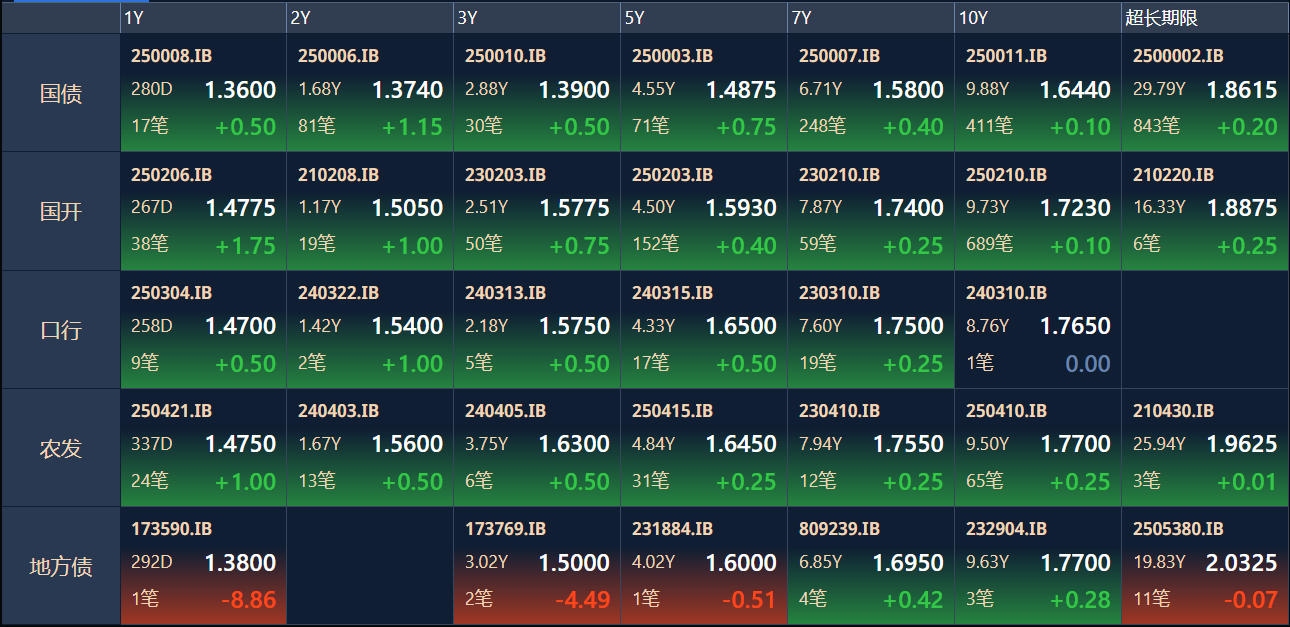Click the 国债 row header
The width and height of the screenshot is (1290, 627).
coord(61,93)
